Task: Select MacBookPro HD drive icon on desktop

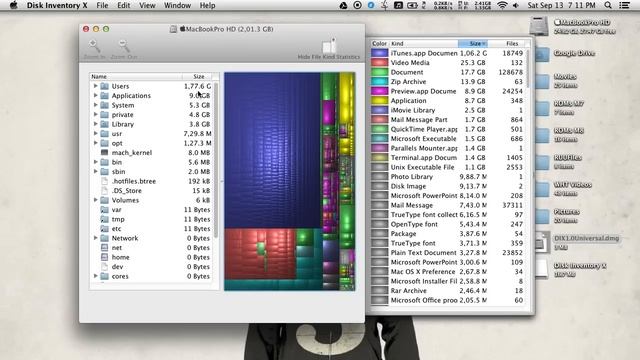Action: [x=538, y=26]
